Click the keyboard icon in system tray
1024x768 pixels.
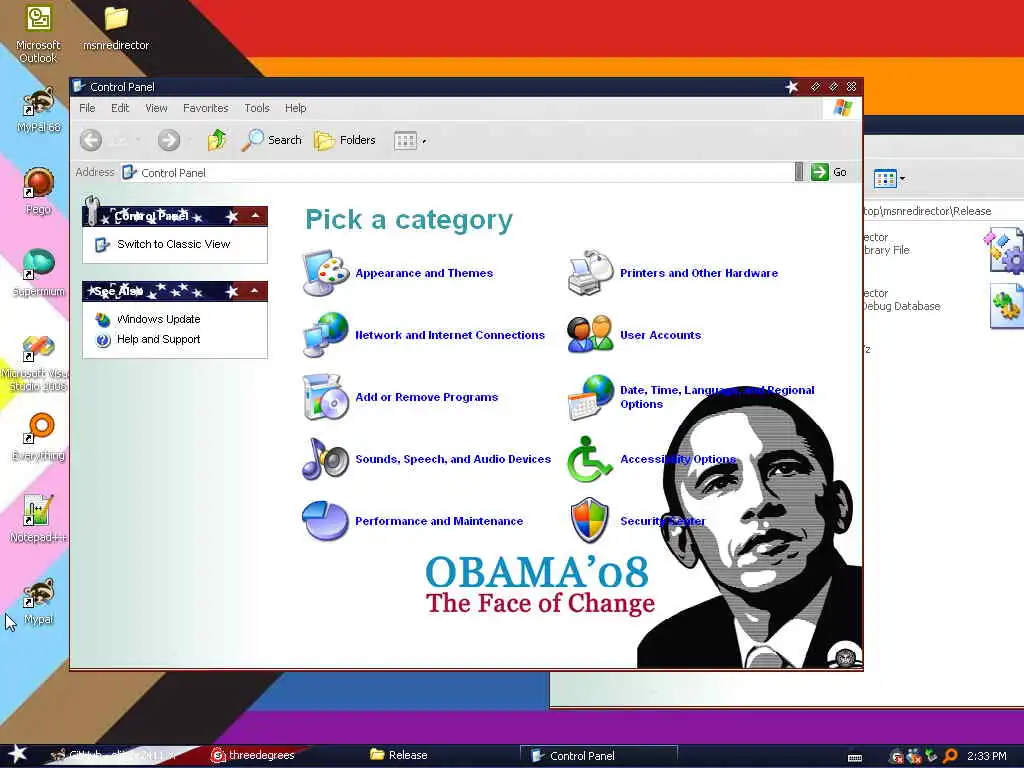855,758
